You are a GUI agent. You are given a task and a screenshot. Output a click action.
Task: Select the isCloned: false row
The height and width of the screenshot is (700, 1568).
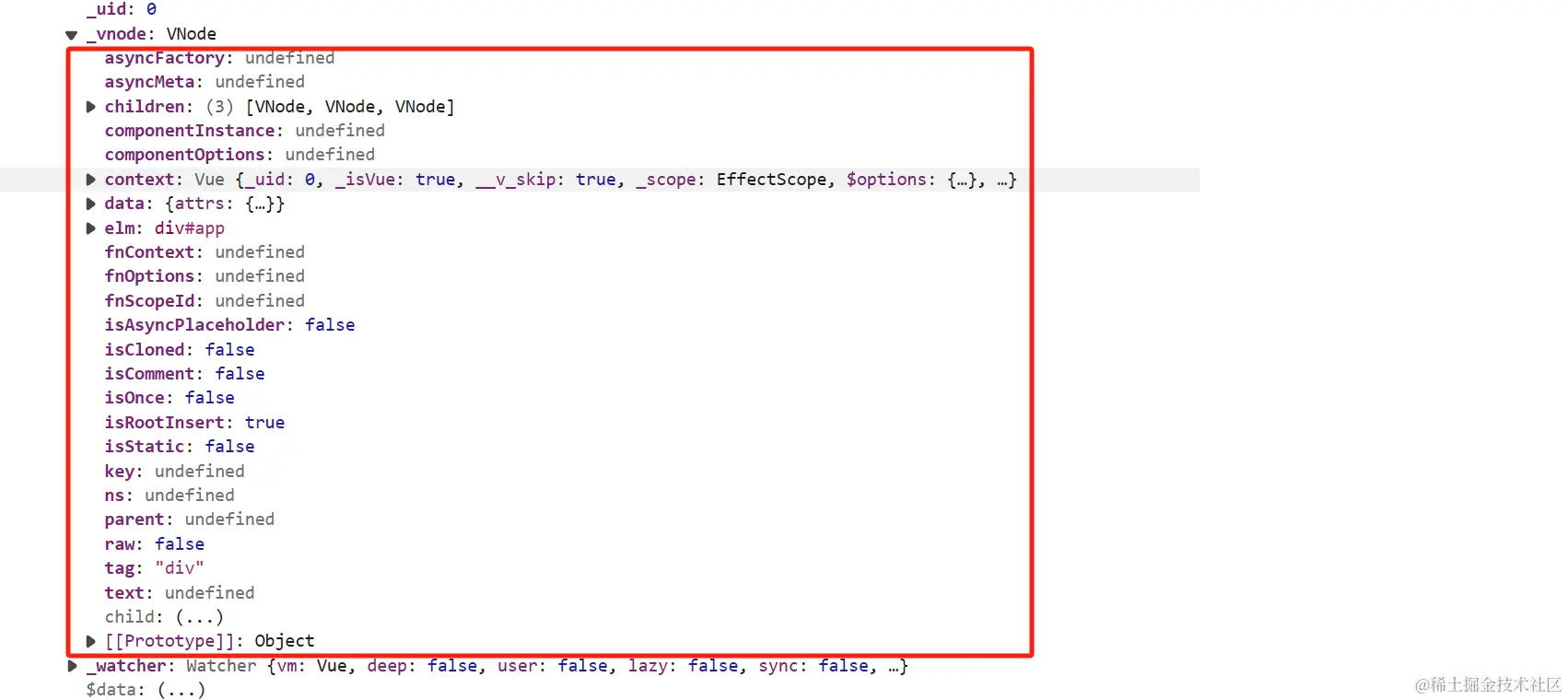(x=180, y=350)
